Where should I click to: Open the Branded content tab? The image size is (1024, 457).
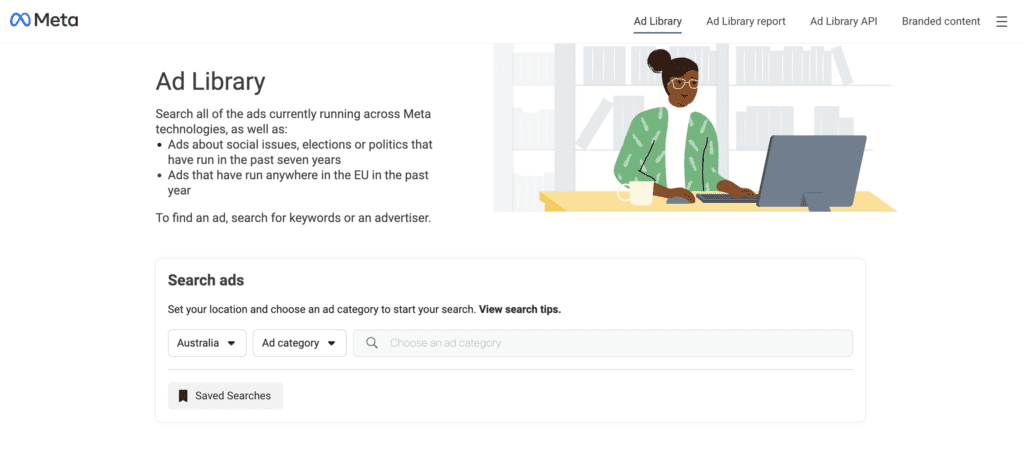(x=941, y=22)
